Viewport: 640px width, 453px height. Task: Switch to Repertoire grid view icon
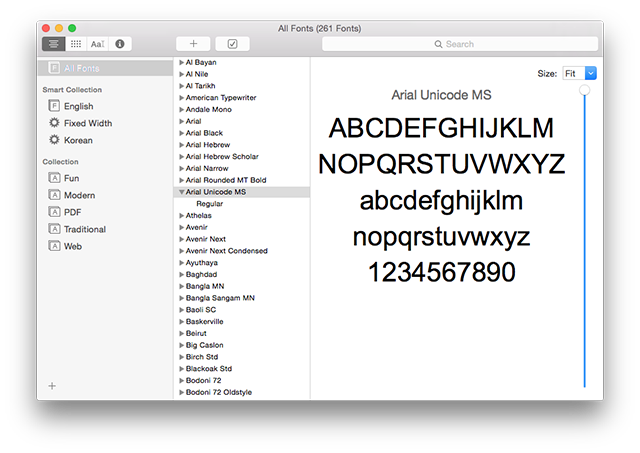pos(76,44)
